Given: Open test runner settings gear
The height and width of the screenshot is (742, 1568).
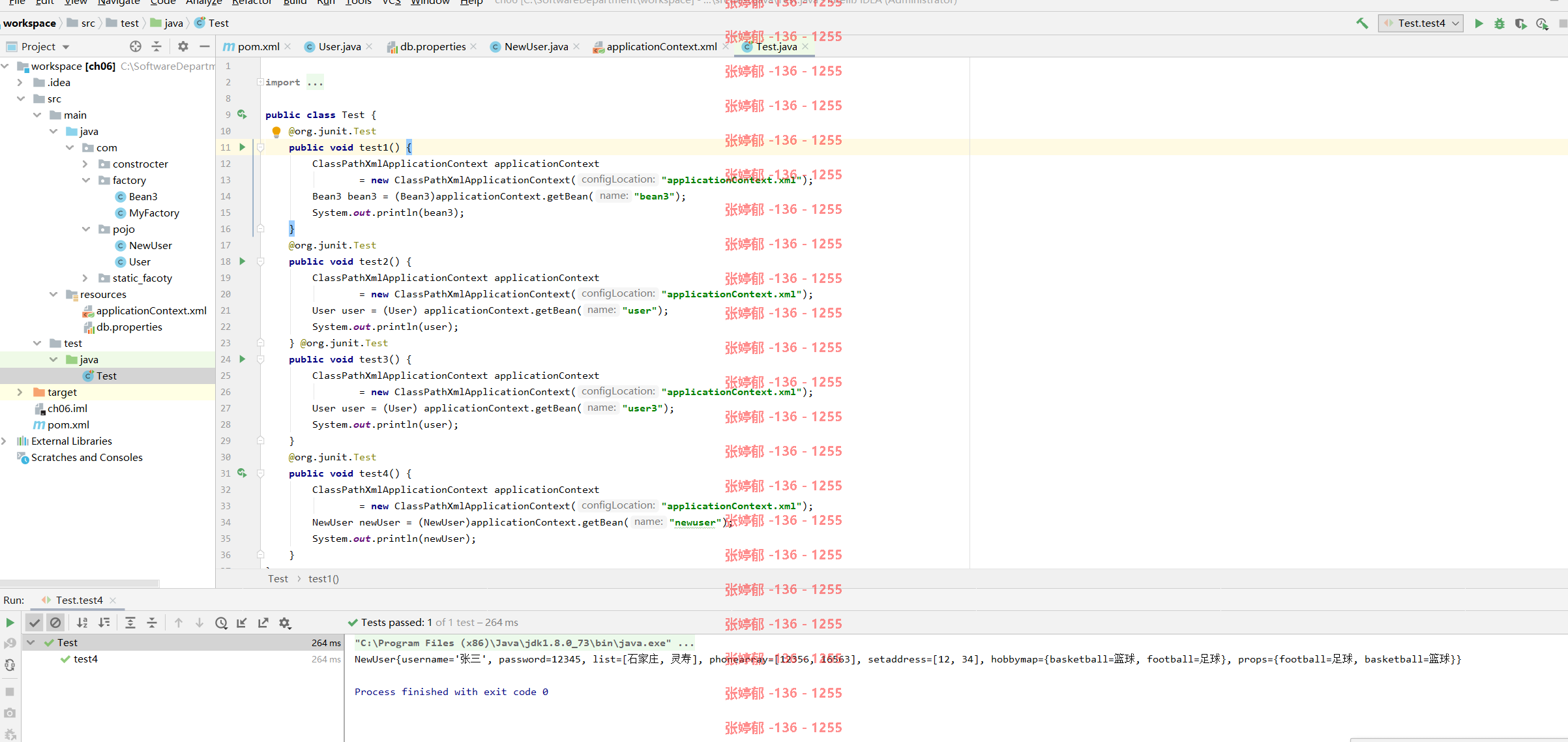Looking at the screenshot, I should [285, 623].
